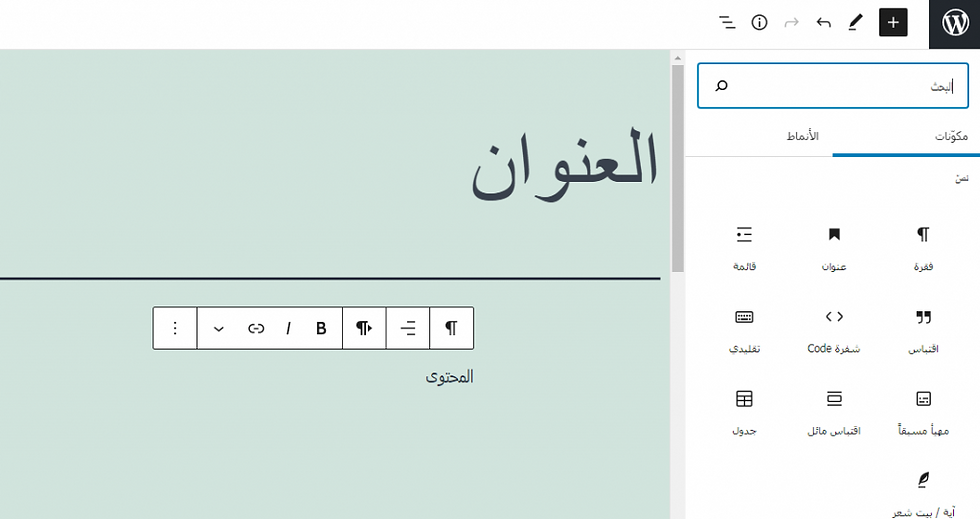Screen dimensions: 980x519
Task: Open the list view outline icon
Action: pos(727,23)
